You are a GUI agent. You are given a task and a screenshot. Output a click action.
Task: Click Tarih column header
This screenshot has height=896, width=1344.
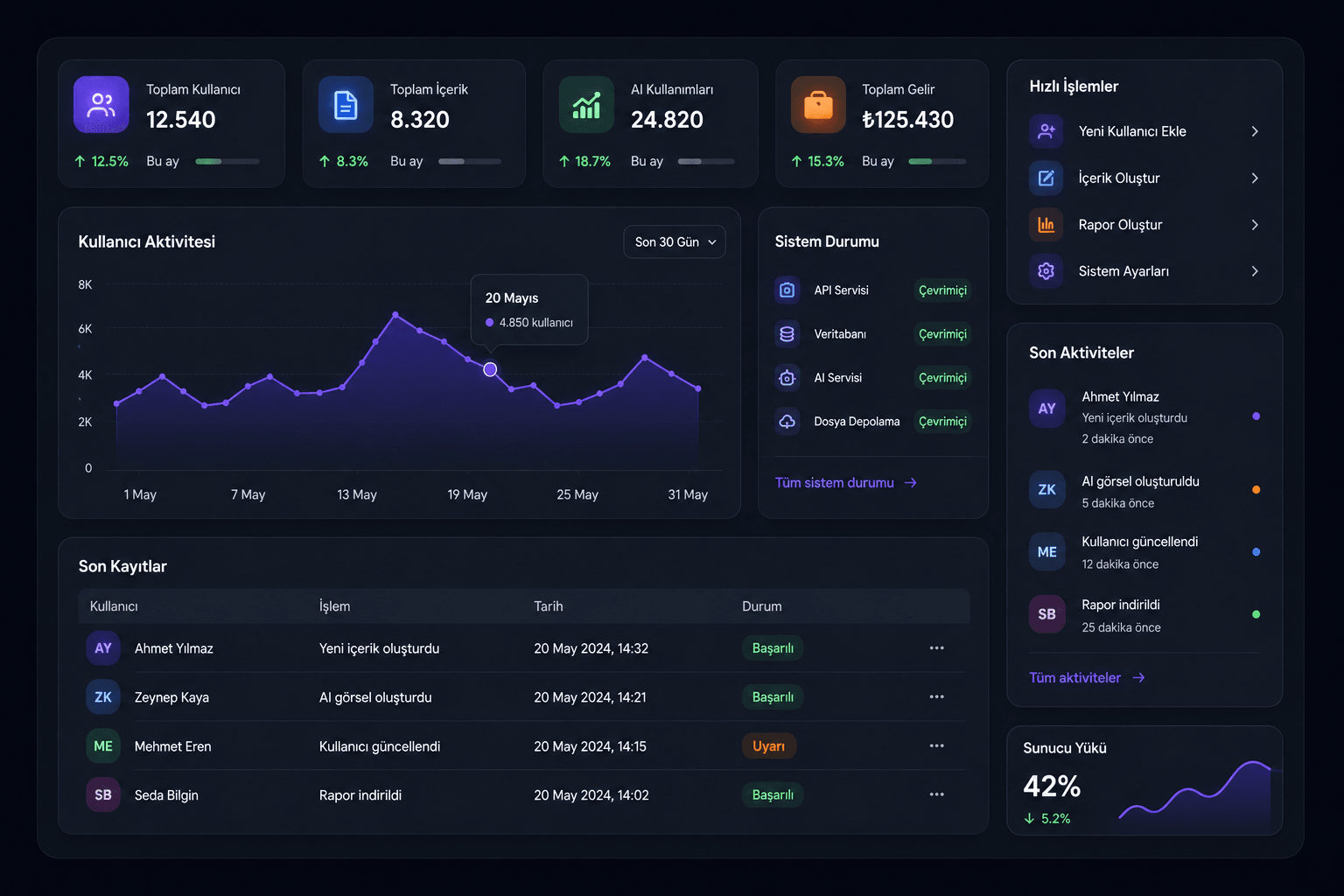click(x=549, y=606)
